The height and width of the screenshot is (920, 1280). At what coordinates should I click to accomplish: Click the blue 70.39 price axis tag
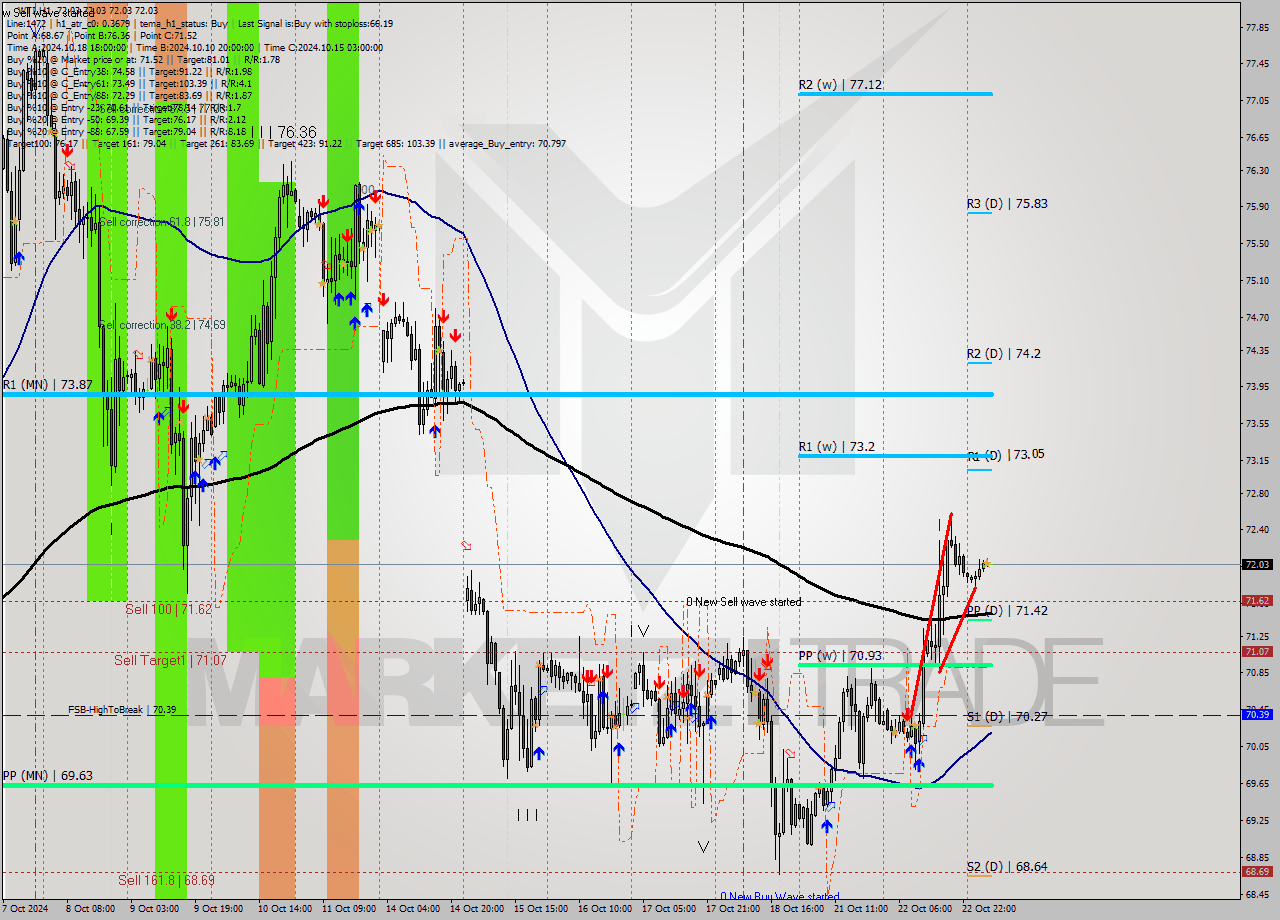tap(1257, 715)
